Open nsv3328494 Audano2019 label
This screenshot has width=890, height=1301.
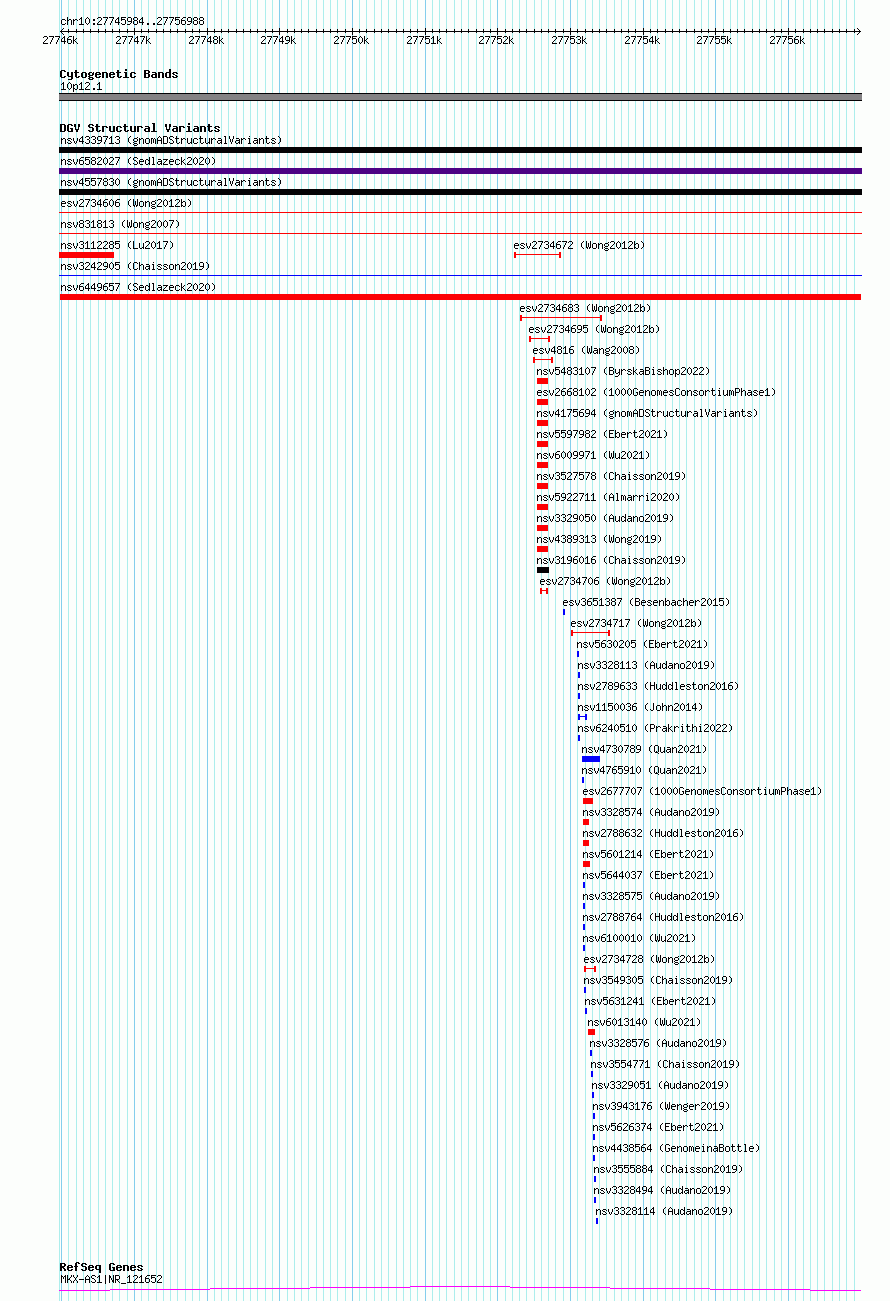[662, 1190]
